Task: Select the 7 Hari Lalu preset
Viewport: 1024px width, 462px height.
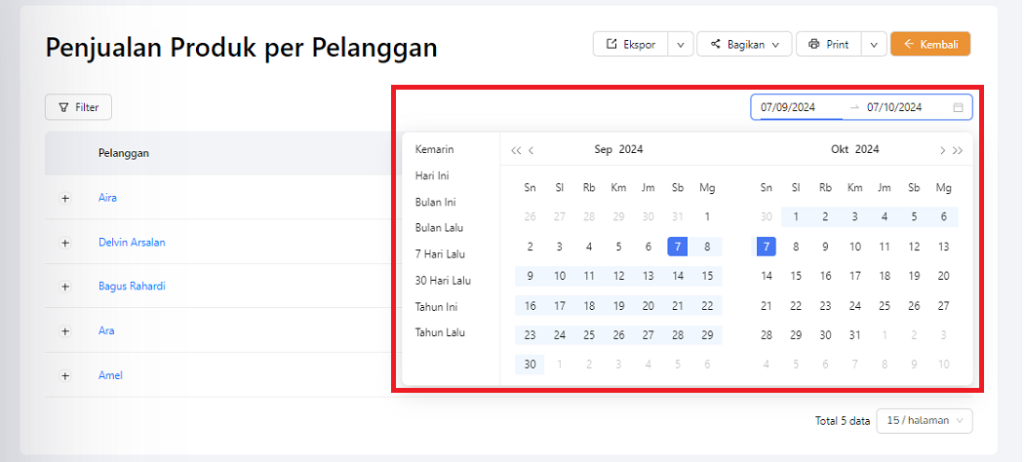Action: point(440,254)
